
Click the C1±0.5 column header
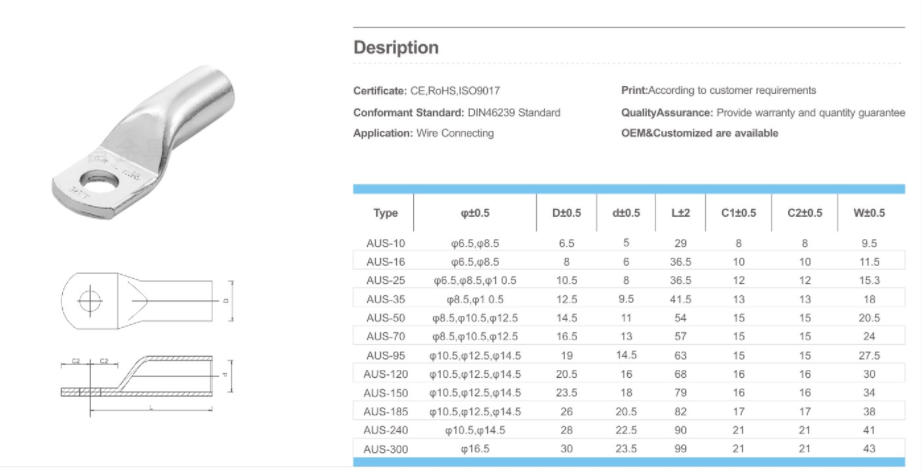click(x=738, y=213)
